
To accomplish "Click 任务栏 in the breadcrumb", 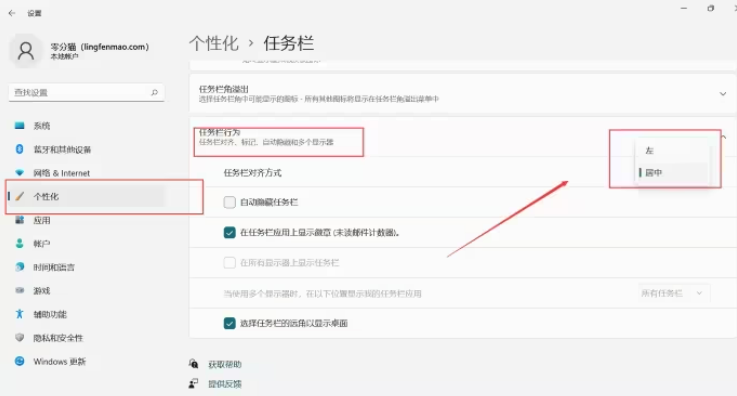I will pyautogui.click(x=288, y=43).
